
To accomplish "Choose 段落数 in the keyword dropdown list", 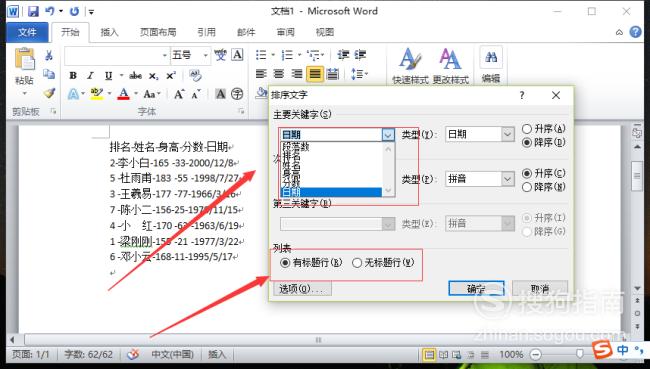I will coord(331,146).
